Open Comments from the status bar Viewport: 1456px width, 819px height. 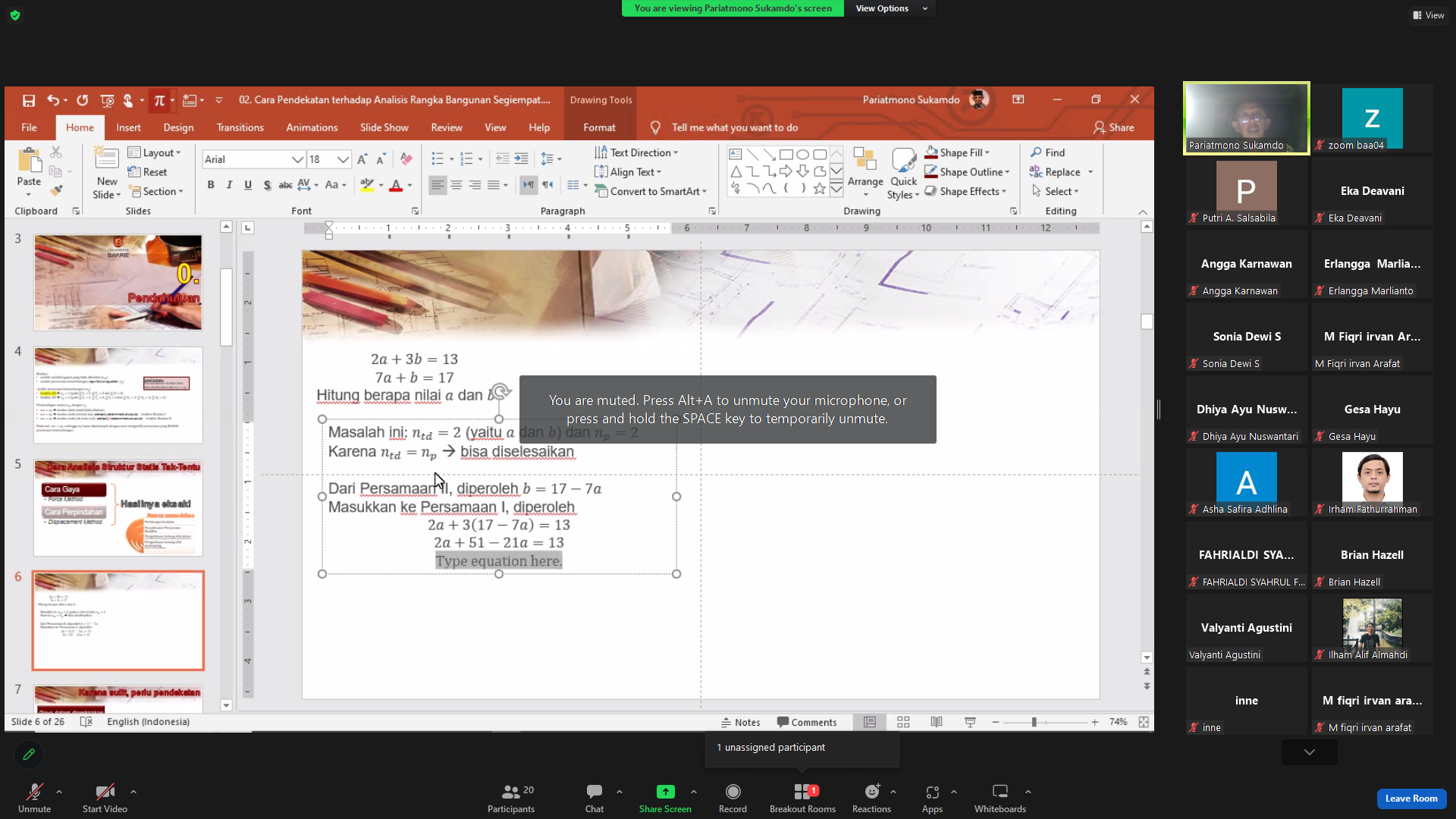click(x=806, y=722)
